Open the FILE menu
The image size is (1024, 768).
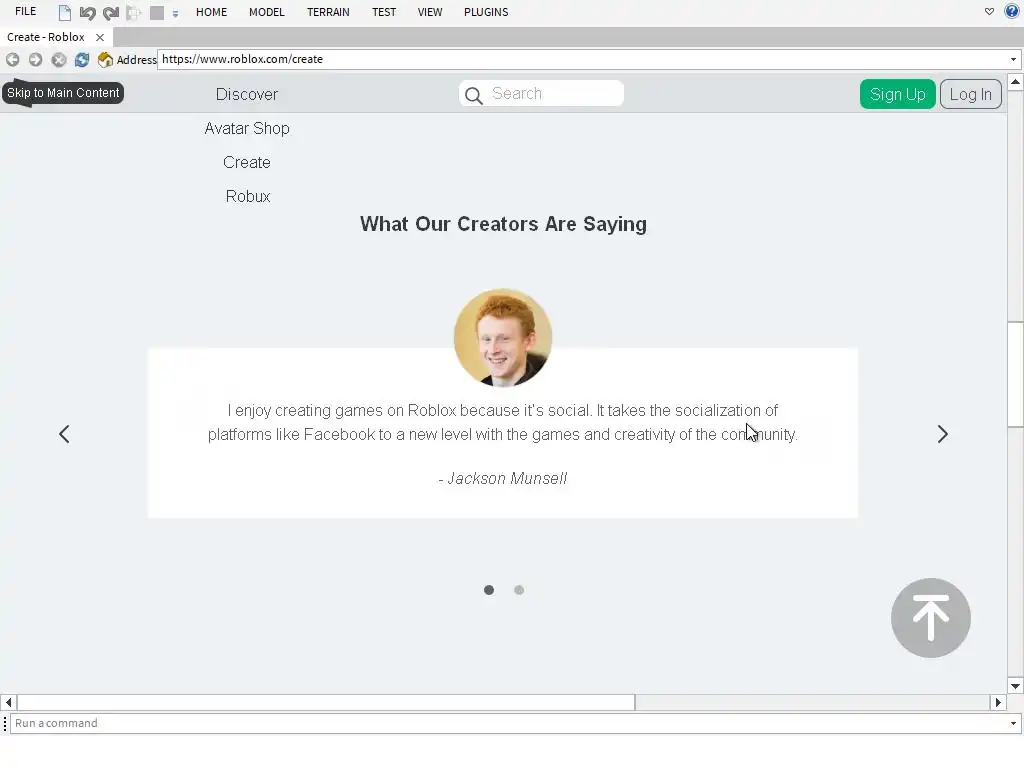click(x=25, y=12)
